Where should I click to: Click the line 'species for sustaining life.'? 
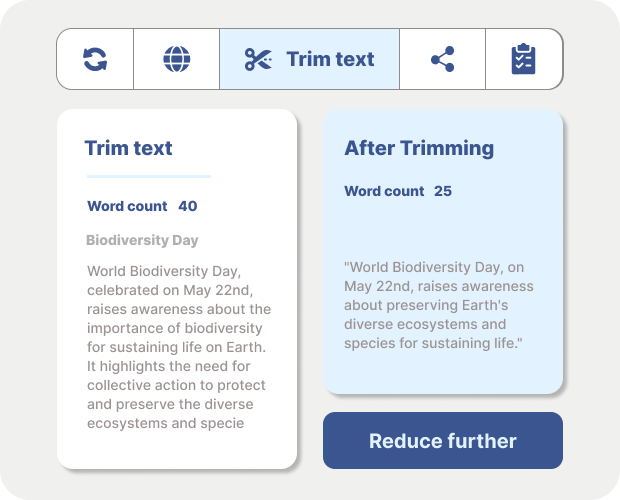(x=434, y=343)
